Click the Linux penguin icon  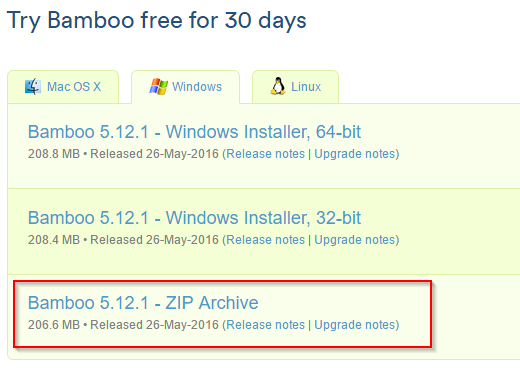[278, 86]
